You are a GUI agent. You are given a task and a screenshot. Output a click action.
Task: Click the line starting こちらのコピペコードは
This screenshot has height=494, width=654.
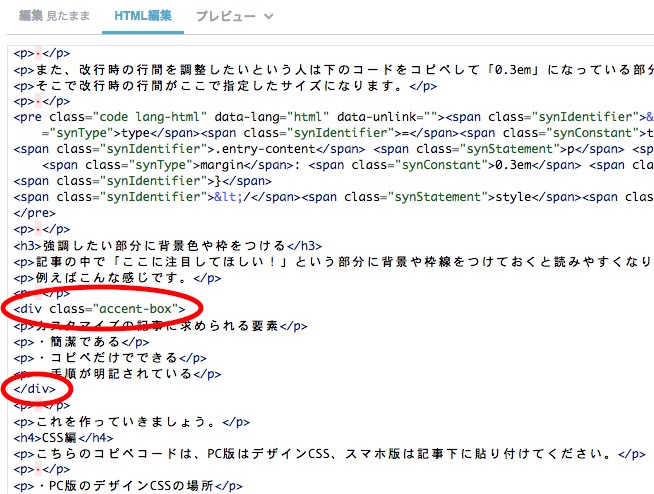click(x=330, y=454)
